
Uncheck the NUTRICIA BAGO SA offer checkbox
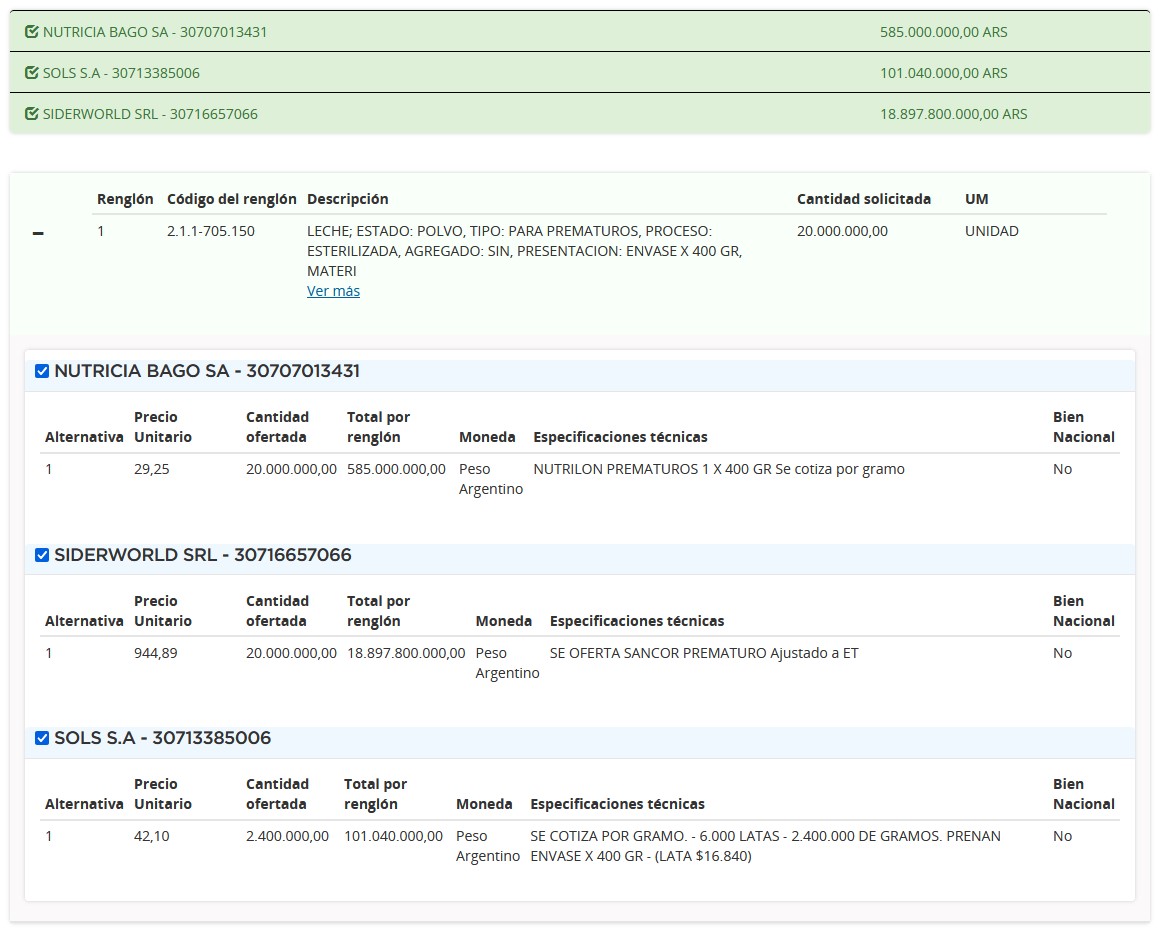pyautogui.click(x=42, y=371)
